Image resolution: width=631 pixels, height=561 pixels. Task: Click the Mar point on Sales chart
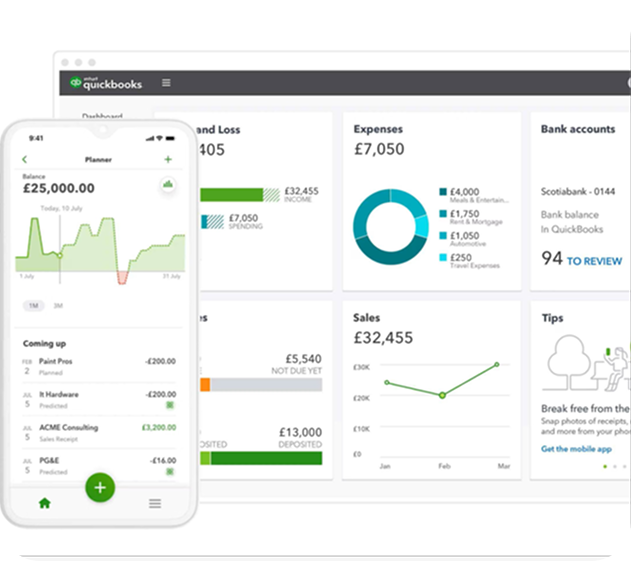pyautogui.click(x=497, y=364)
